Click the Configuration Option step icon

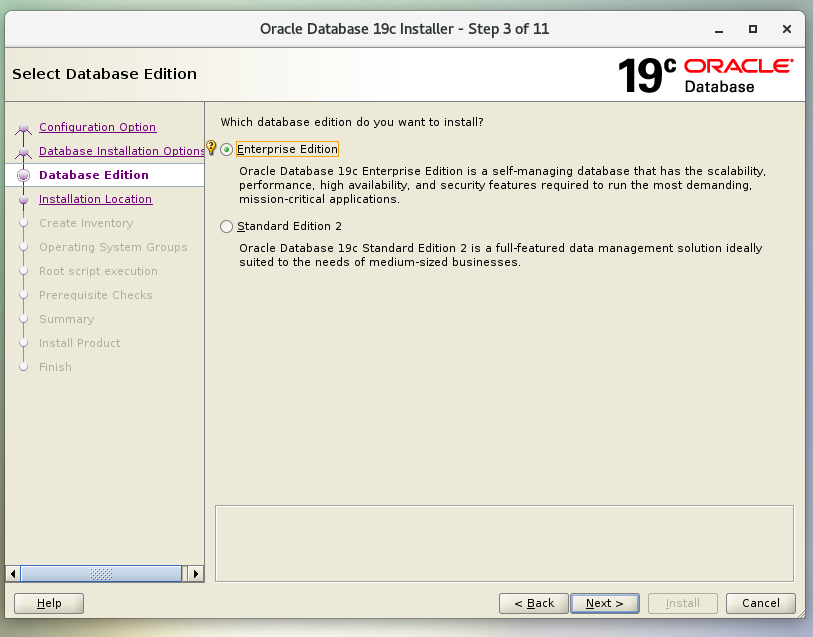(24, 128)
